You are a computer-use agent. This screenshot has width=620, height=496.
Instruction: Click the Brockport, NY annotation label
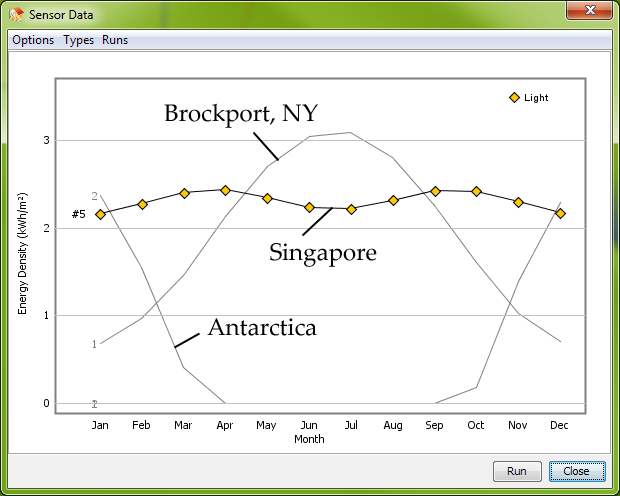[241, 113]
